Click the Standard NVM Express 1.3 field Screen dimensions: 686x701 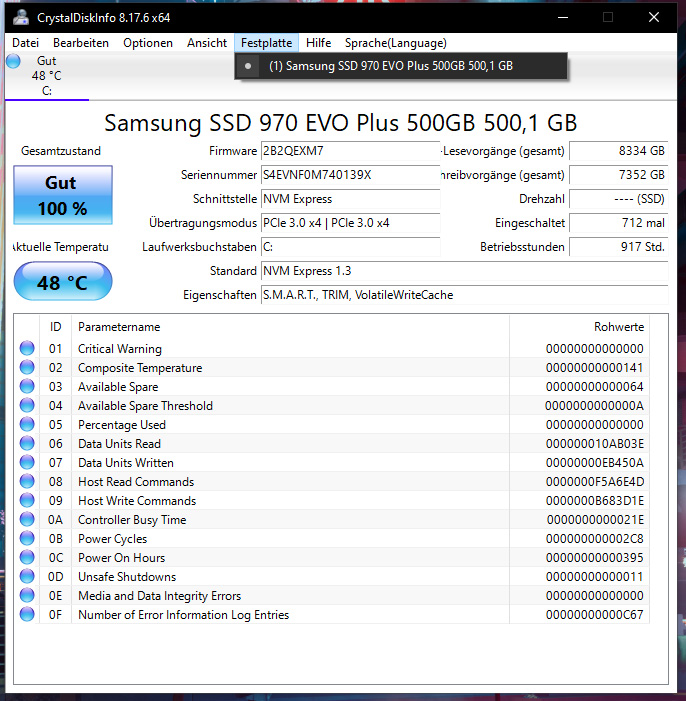(465, 271)
